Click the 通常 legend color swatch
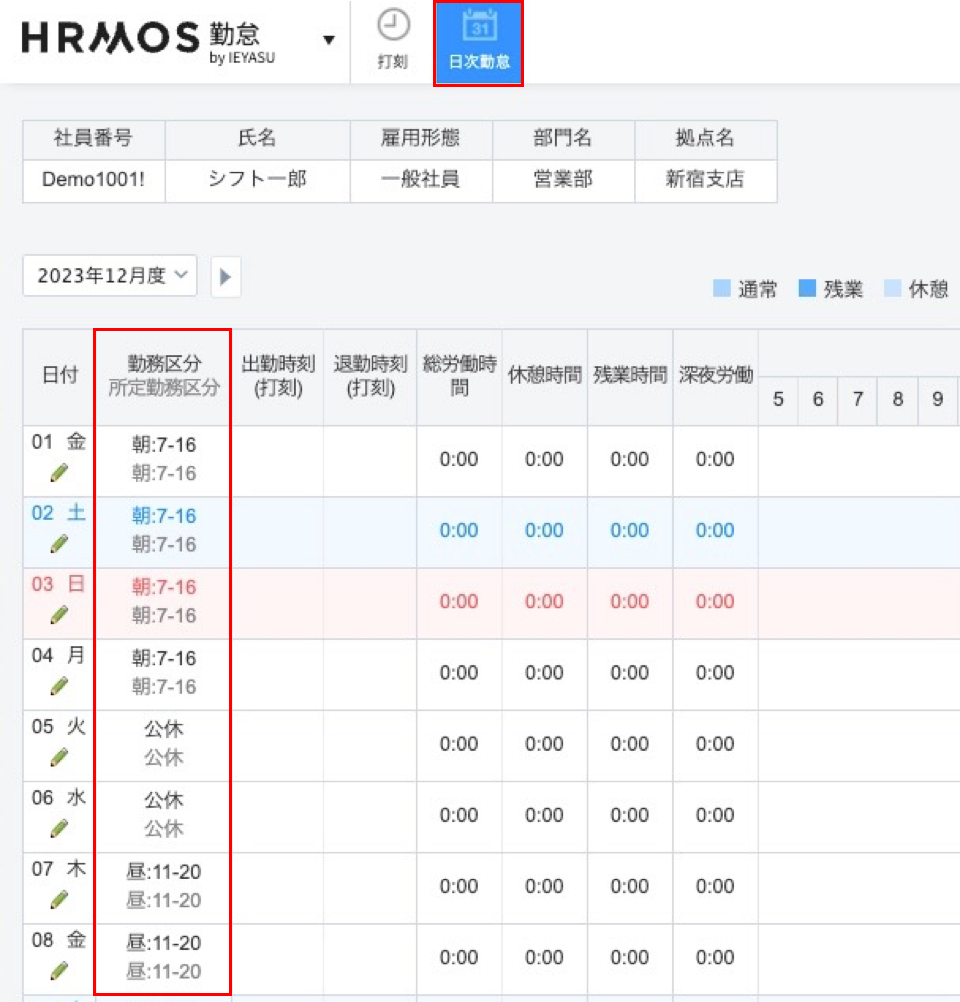 (721, 290)
